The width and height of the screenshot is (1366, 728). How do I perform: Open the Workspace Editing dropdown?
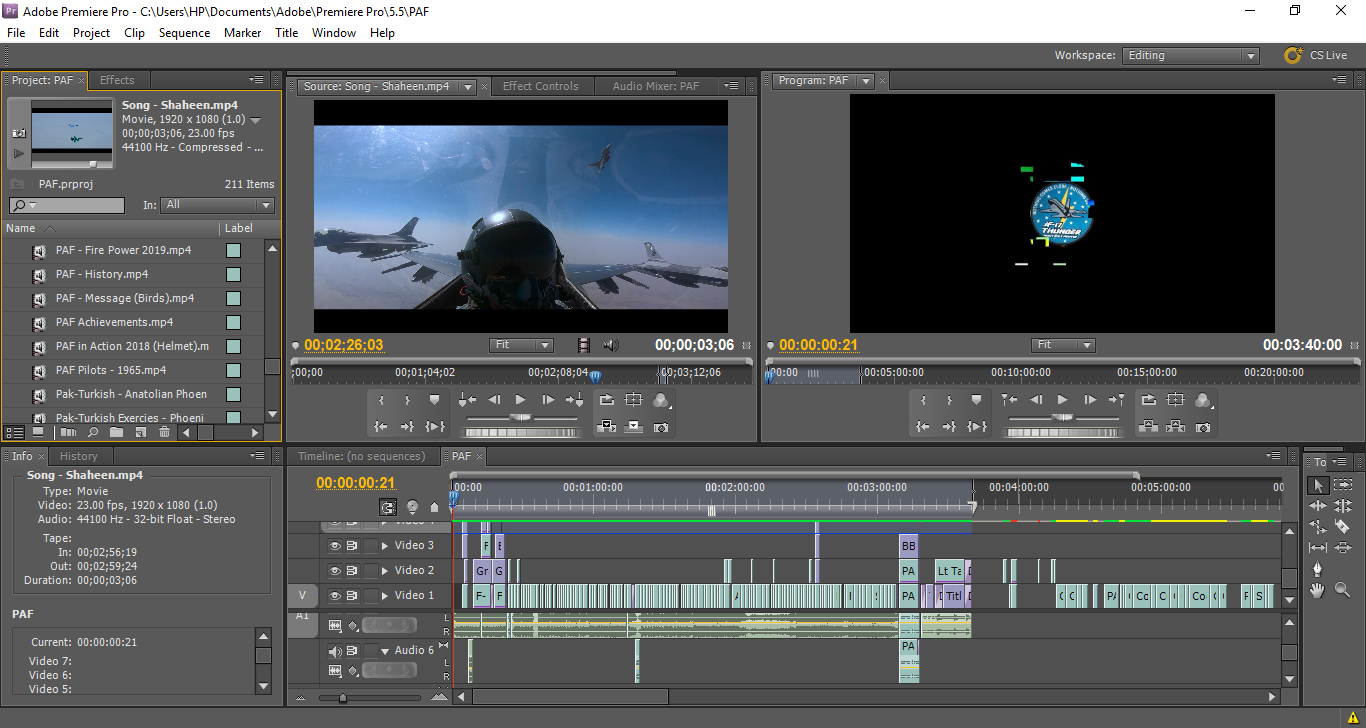click(1190, 56)
